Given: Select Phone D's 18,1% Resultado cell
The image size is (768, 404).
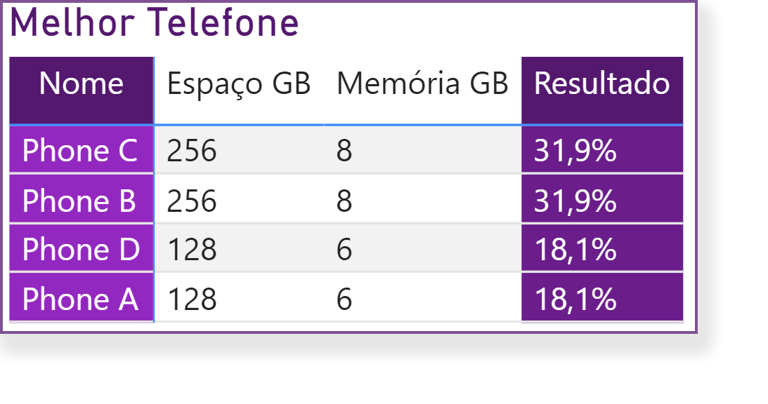Looking at the screenshot, I should coord(575,249).
